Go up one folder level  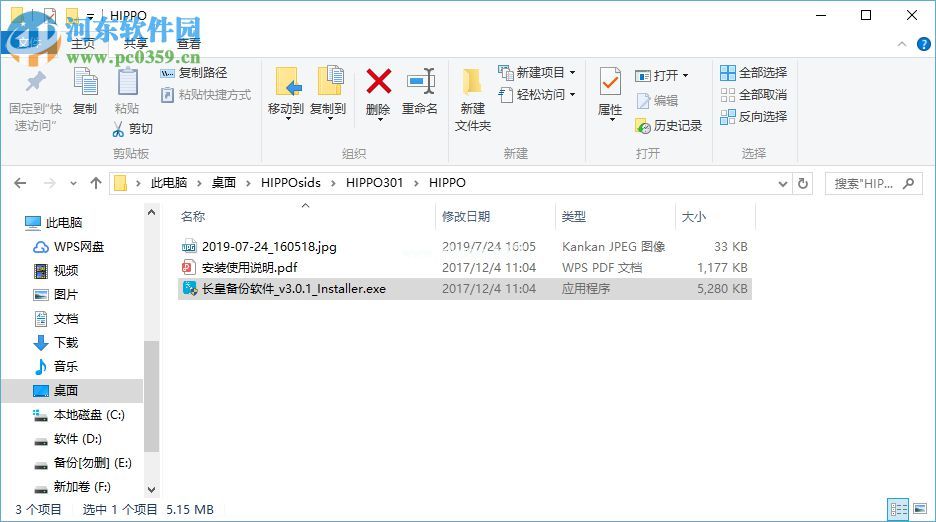click(x=96, y=183)
